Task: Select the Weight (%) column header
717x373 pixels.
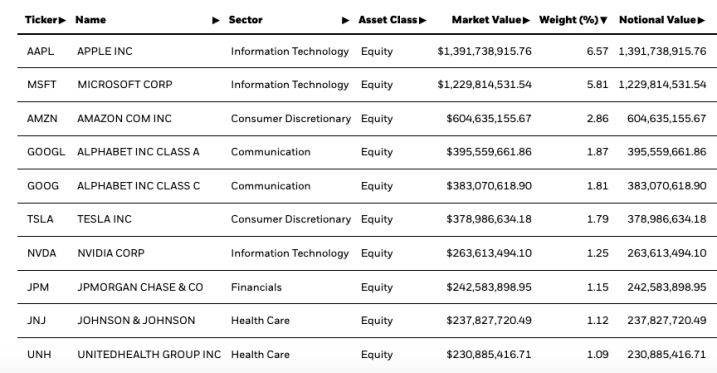Action: [x=569, y=20]
